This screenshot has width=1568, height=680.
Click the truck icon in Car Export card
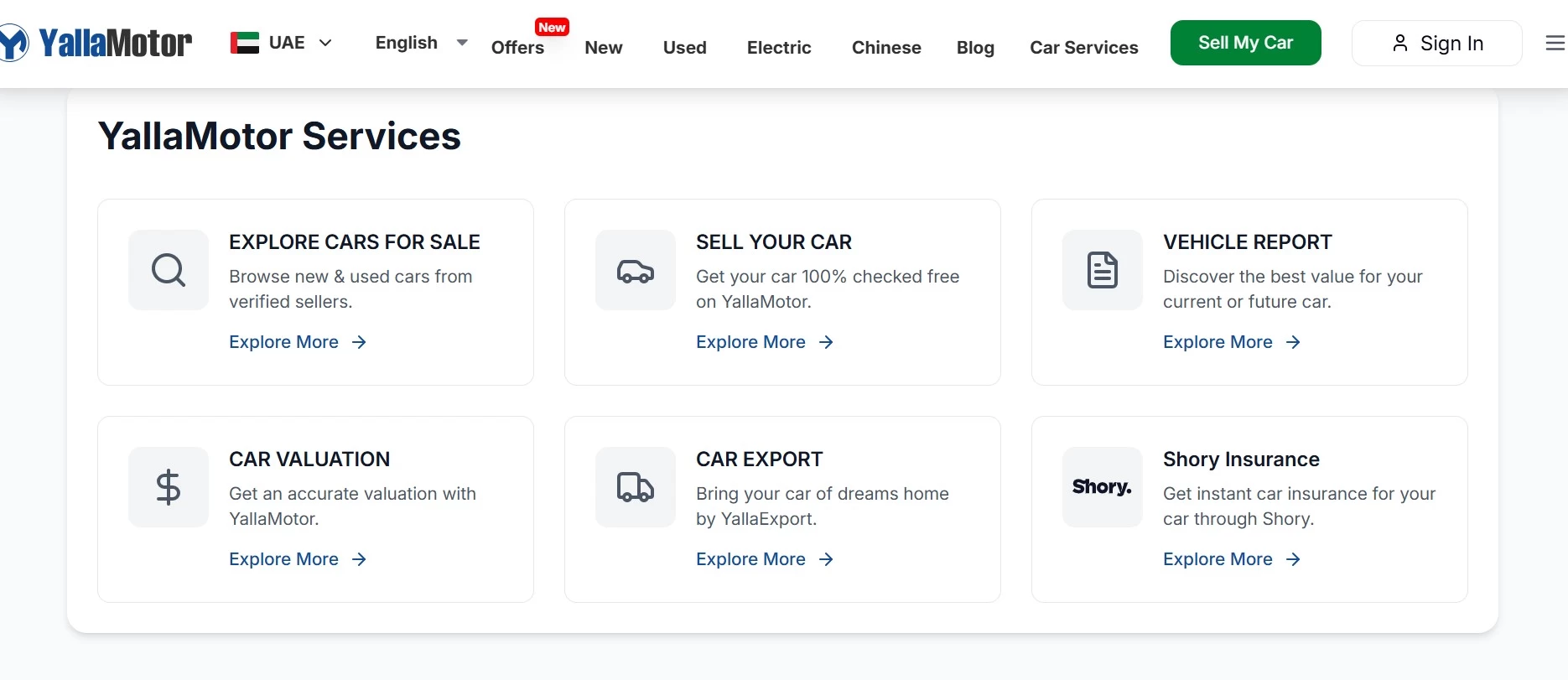click(636, 487)
